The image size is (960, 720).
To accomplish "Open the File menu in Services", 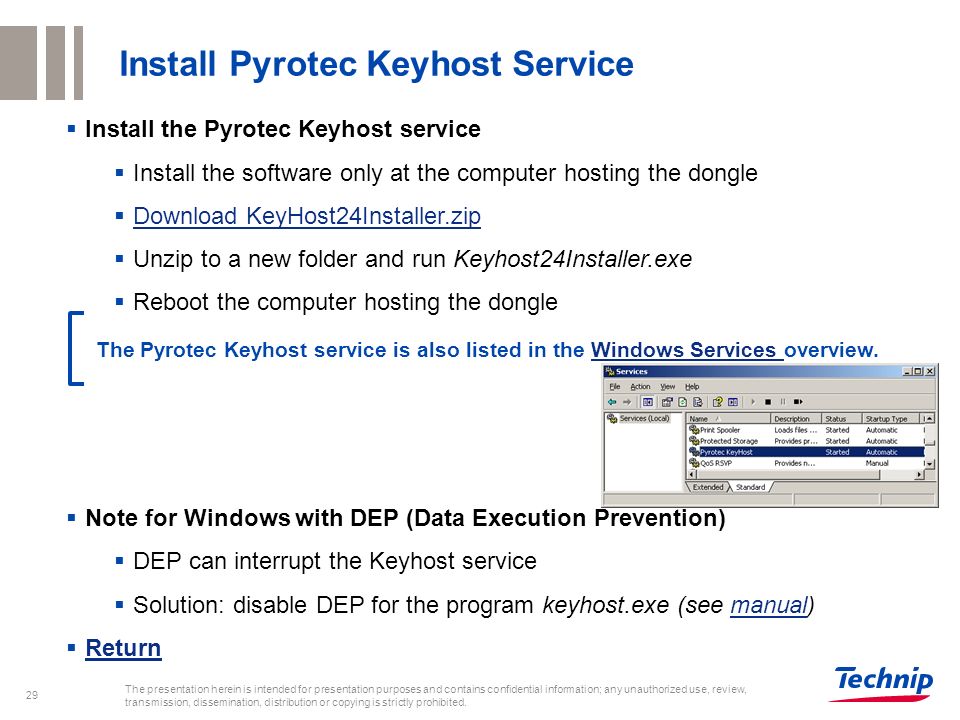I will click(x=615, y=386).
